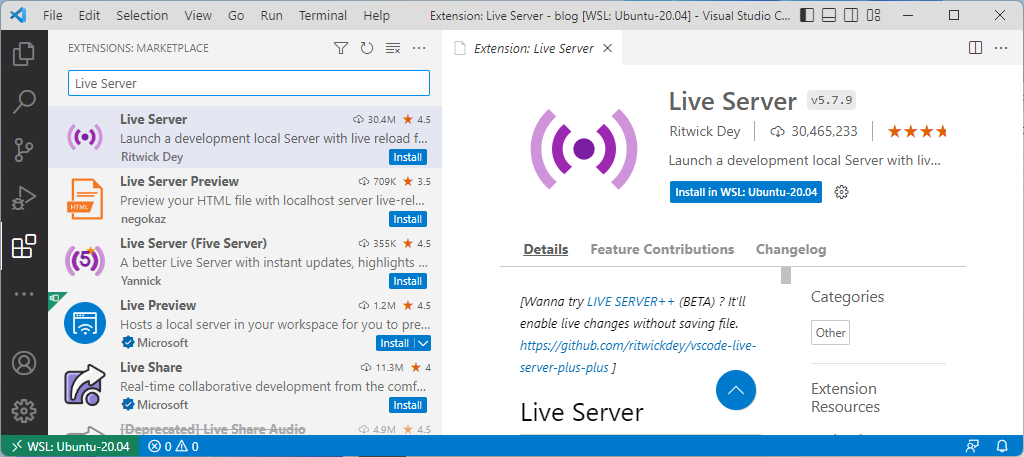Open Source Control view icon
This screenshot has width=1024, height=457.
(24, 150)
